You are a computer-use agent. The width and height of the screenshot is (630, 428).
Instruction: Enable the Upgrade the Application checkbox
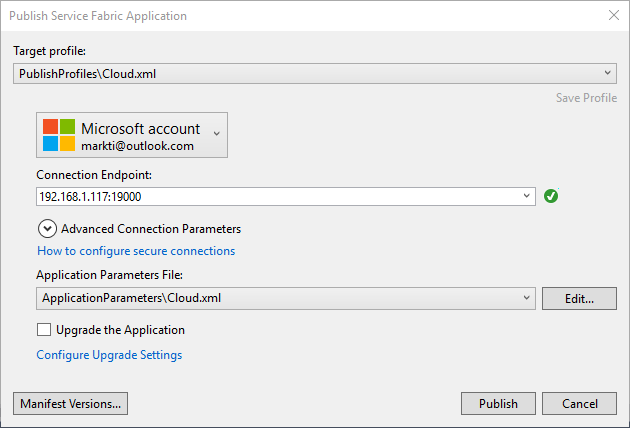pos(44,330)
